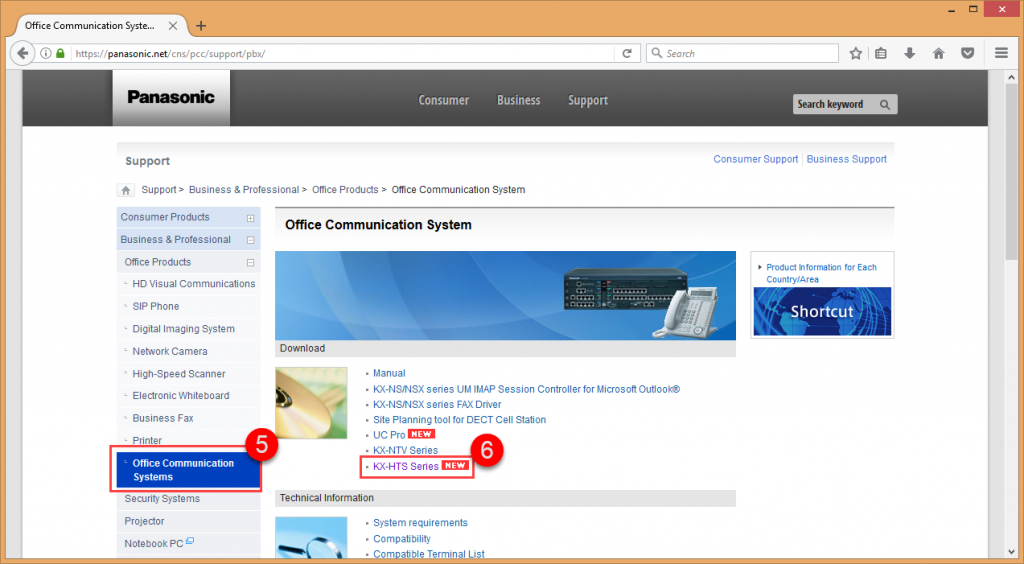Open the bookmarks list icon
Screen dimensions: 1024x564
[x=881, y=54]
